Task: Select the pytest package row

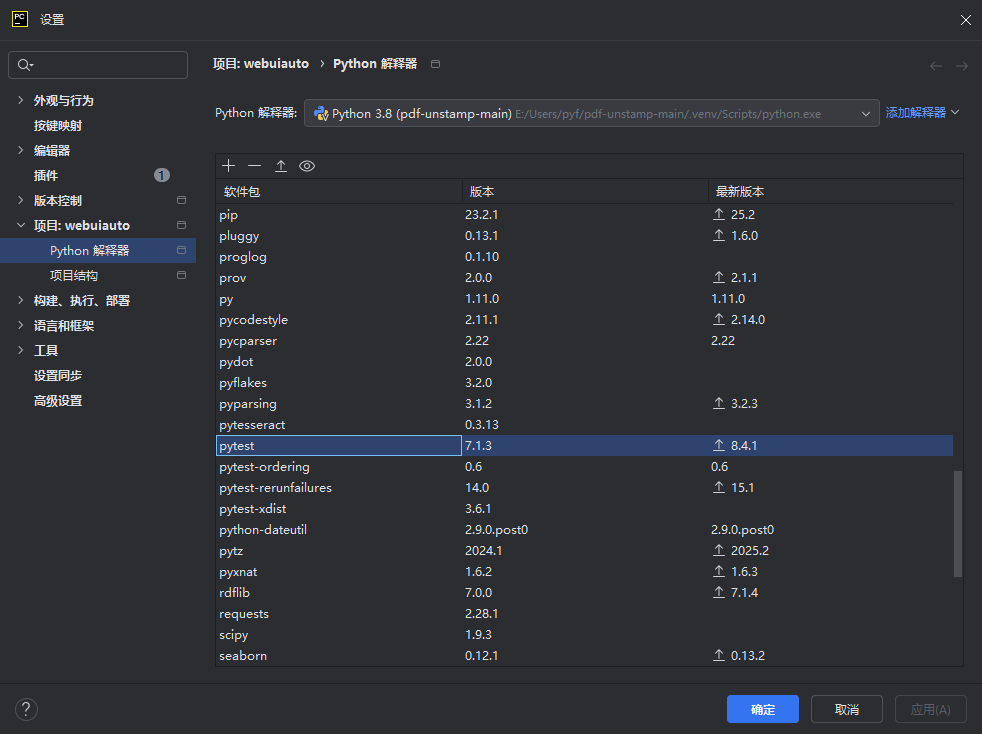Action: (x=585, y=445)
